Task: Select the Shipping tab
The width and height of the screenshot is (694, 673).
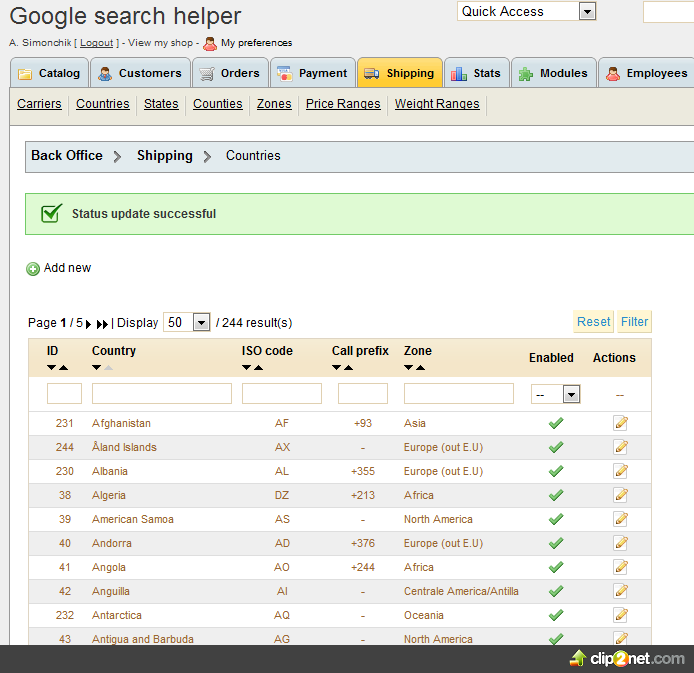Action: (x=400, y=73)
